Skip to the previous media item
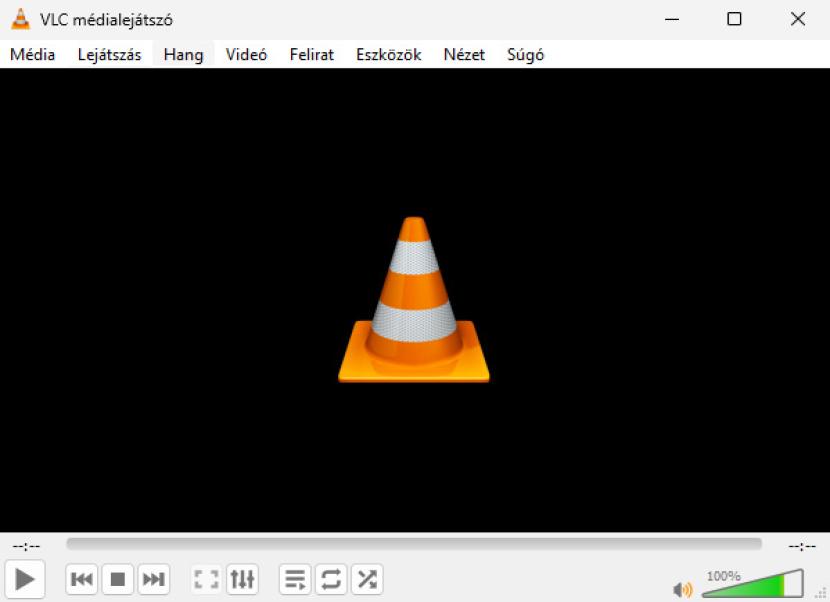This screenshot has width=830, height=602. pyautogui.click(x=82, y=579)
